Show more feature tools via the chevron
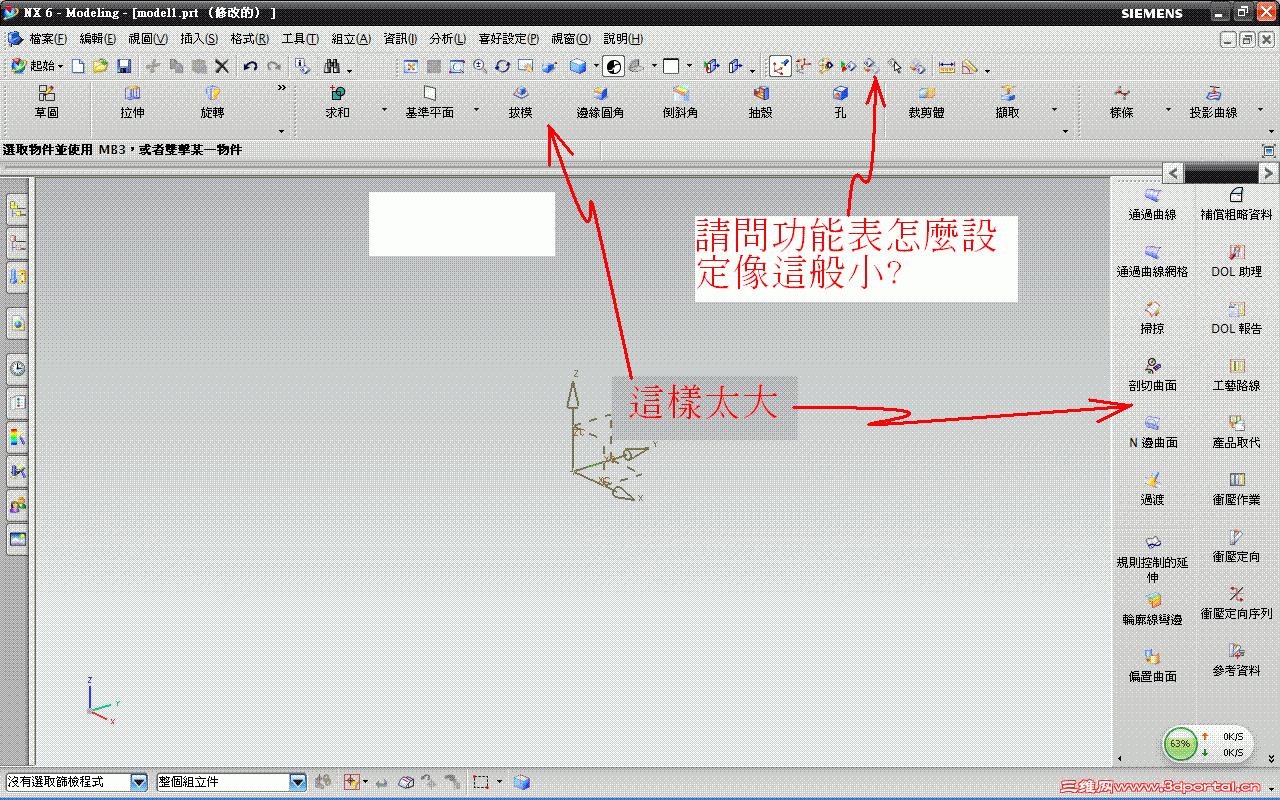 point(281,88)
